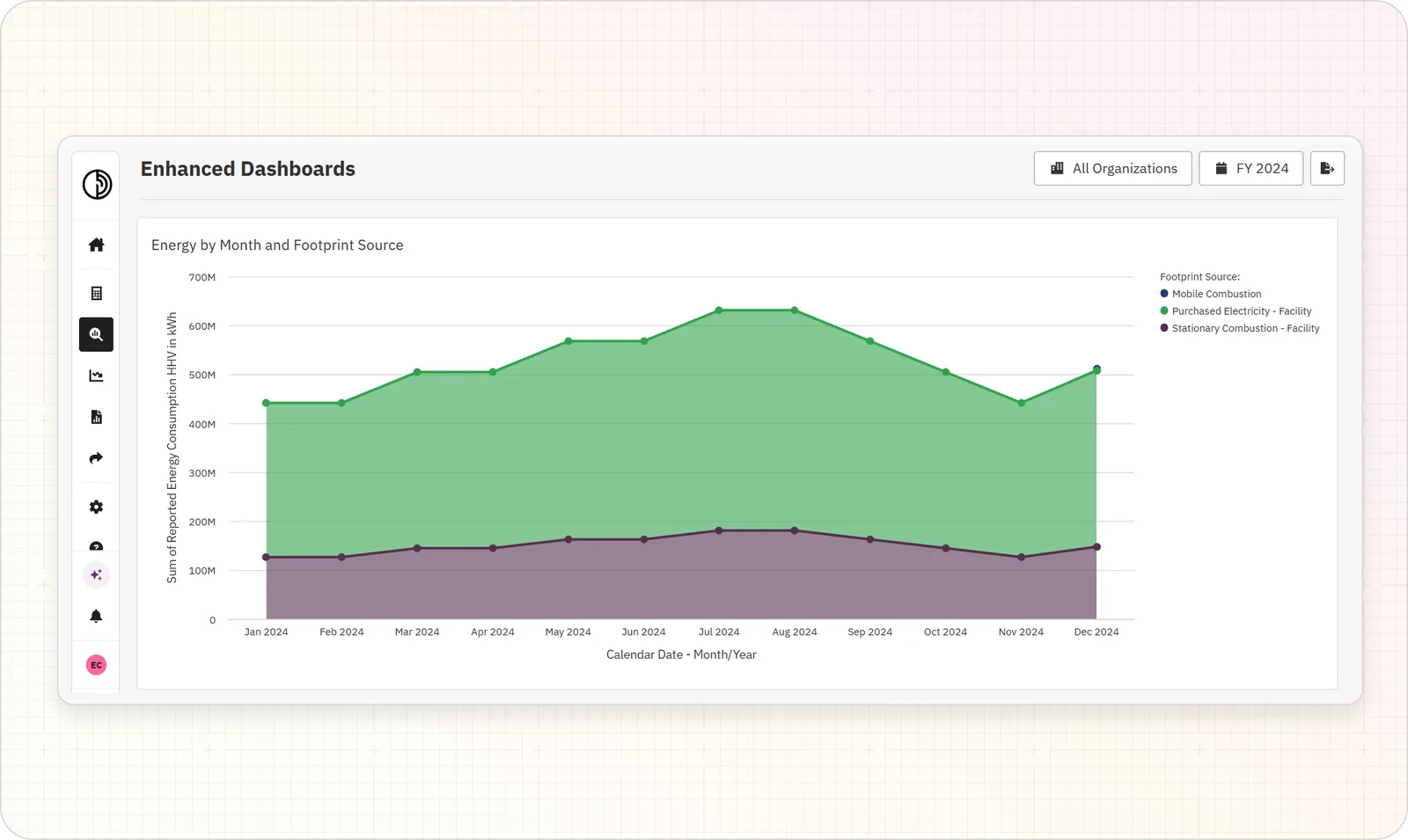Click the 'Sep 2024' x-axis label
Screen dimensions: 1408x840
click(870, 632)
